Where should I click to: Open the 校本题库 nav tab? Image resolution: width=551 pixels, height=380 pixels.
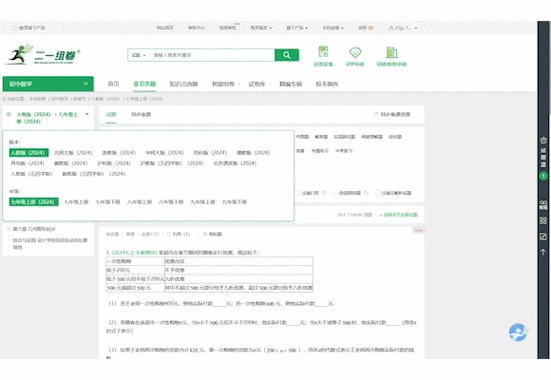click(x=327, y=84)
